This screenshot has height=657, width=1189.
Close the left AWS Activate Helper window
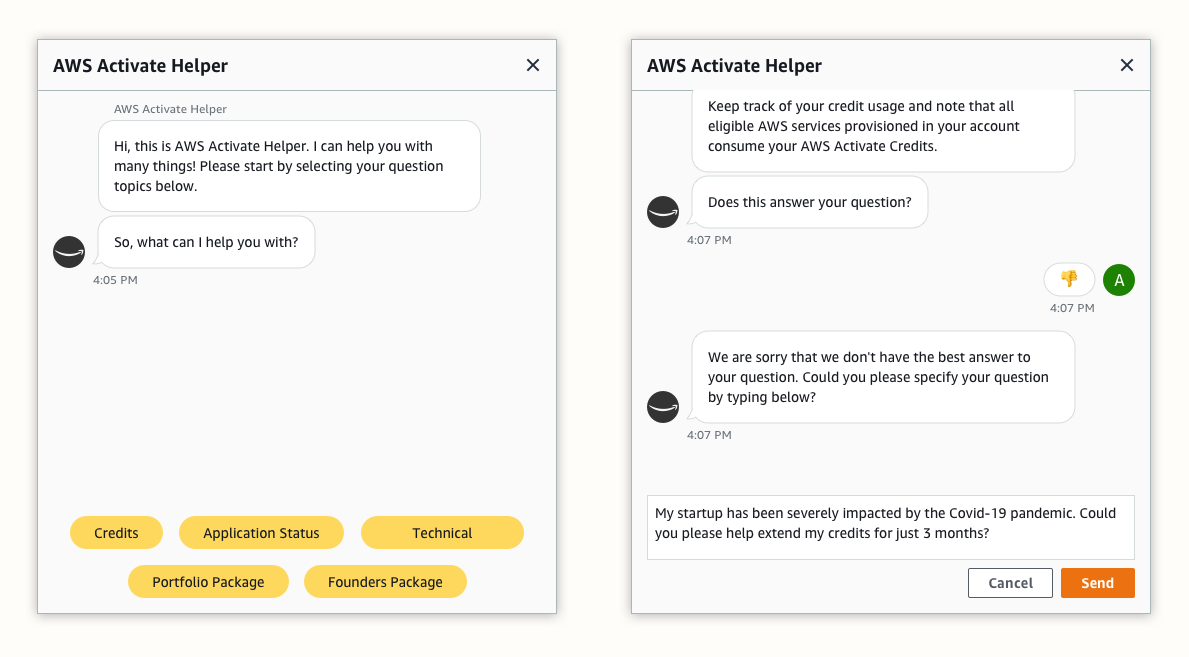532,64
